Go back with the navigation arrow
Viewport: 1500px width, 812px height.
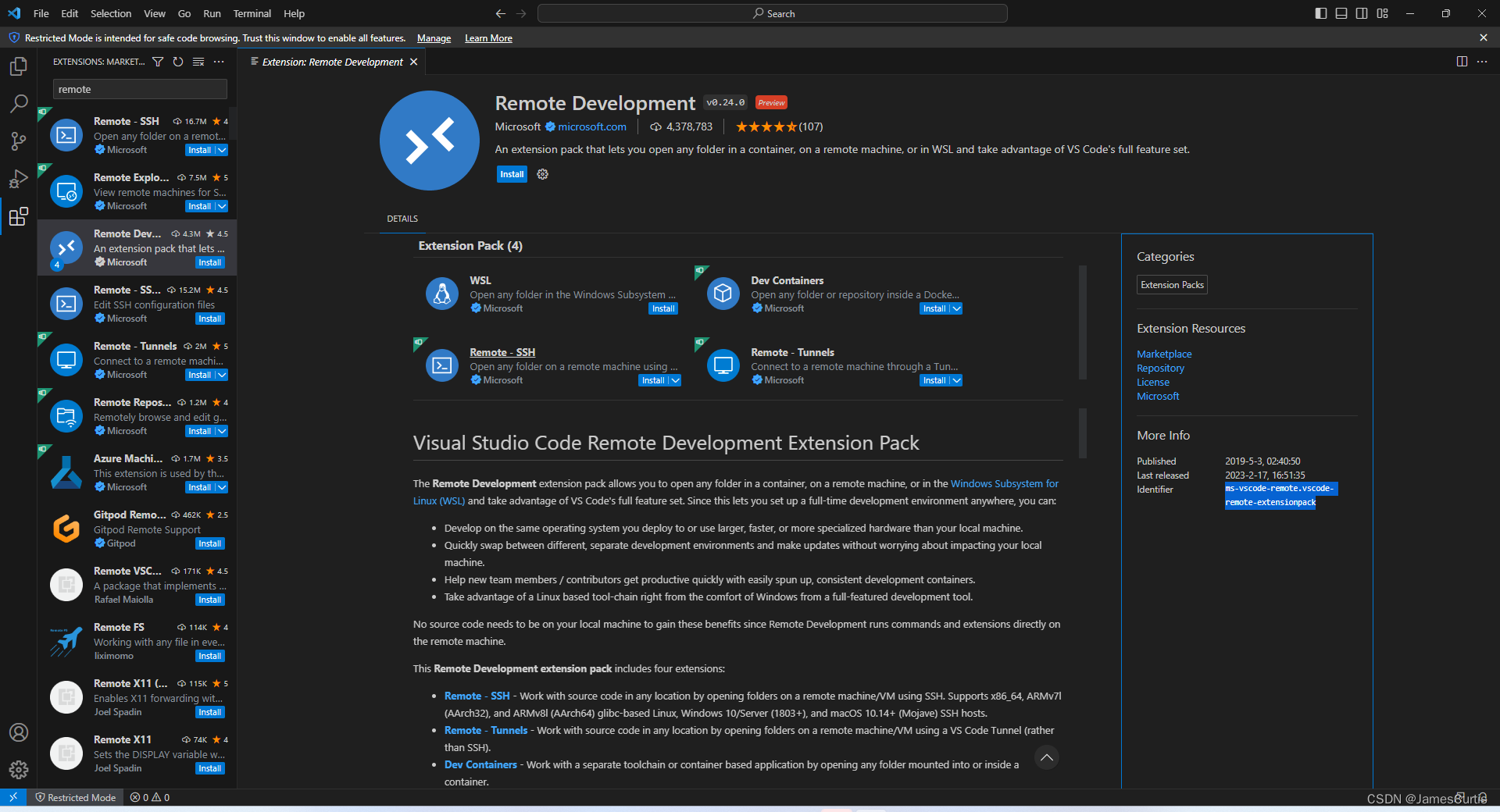click(x=501, y=13)
